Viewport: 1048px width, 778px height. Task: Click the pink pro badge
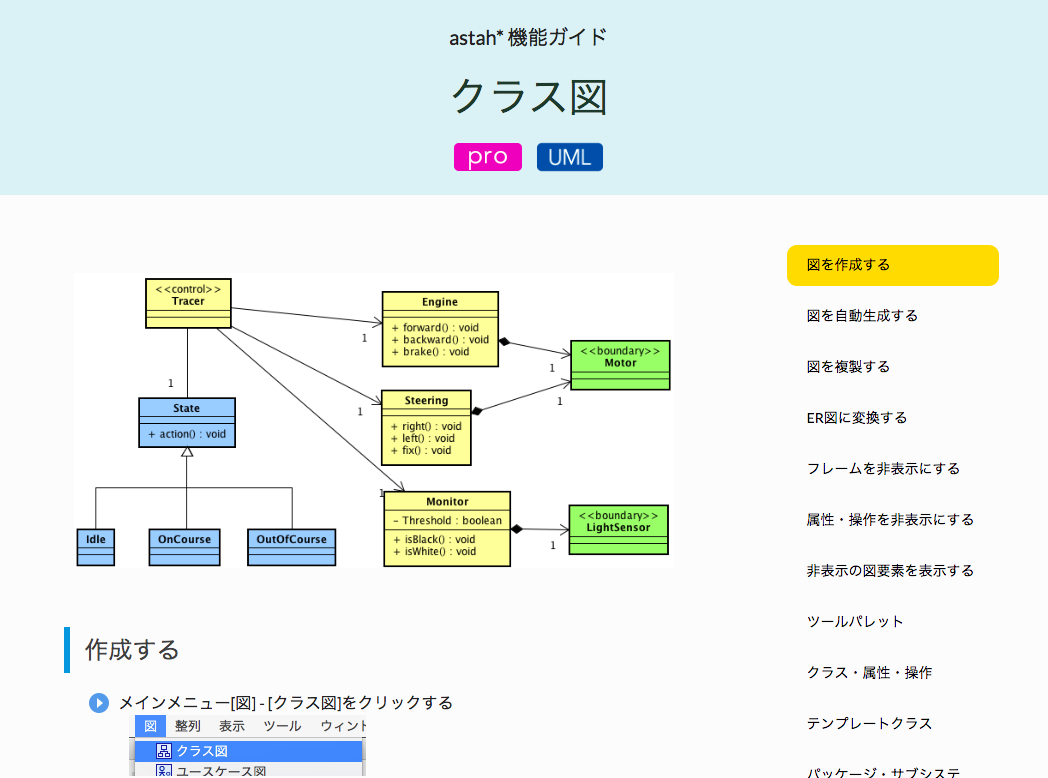click(x=488, y=157)
